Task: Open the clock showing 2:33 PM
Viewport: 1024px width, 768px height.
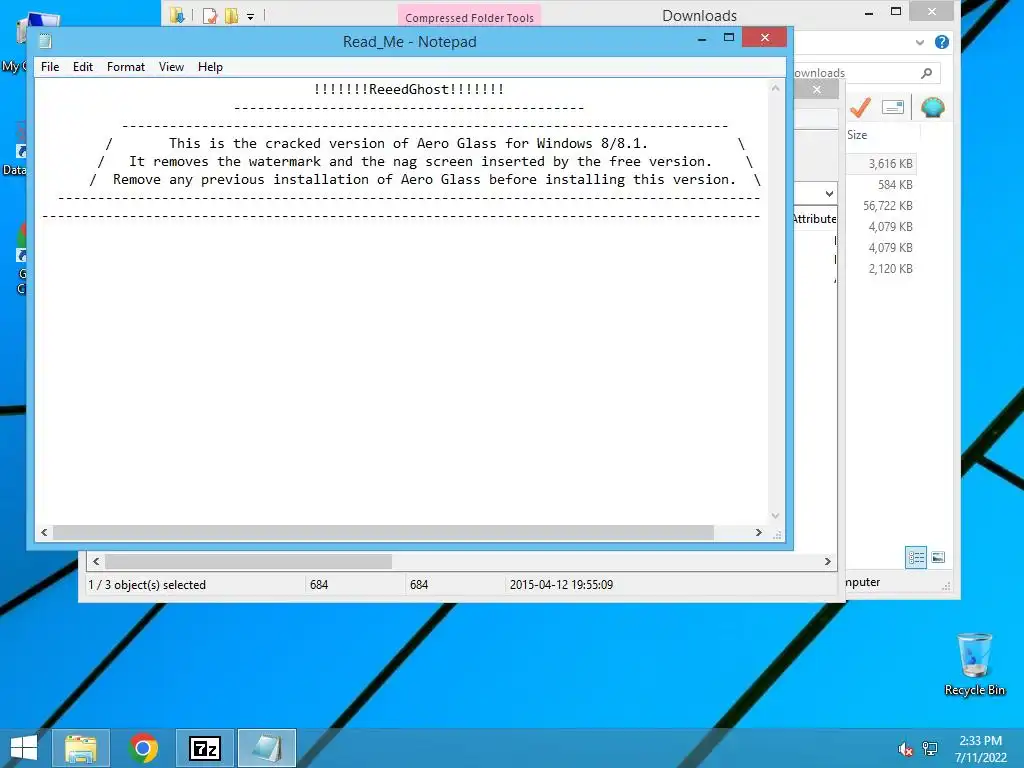Action: (x=980, y=749)
